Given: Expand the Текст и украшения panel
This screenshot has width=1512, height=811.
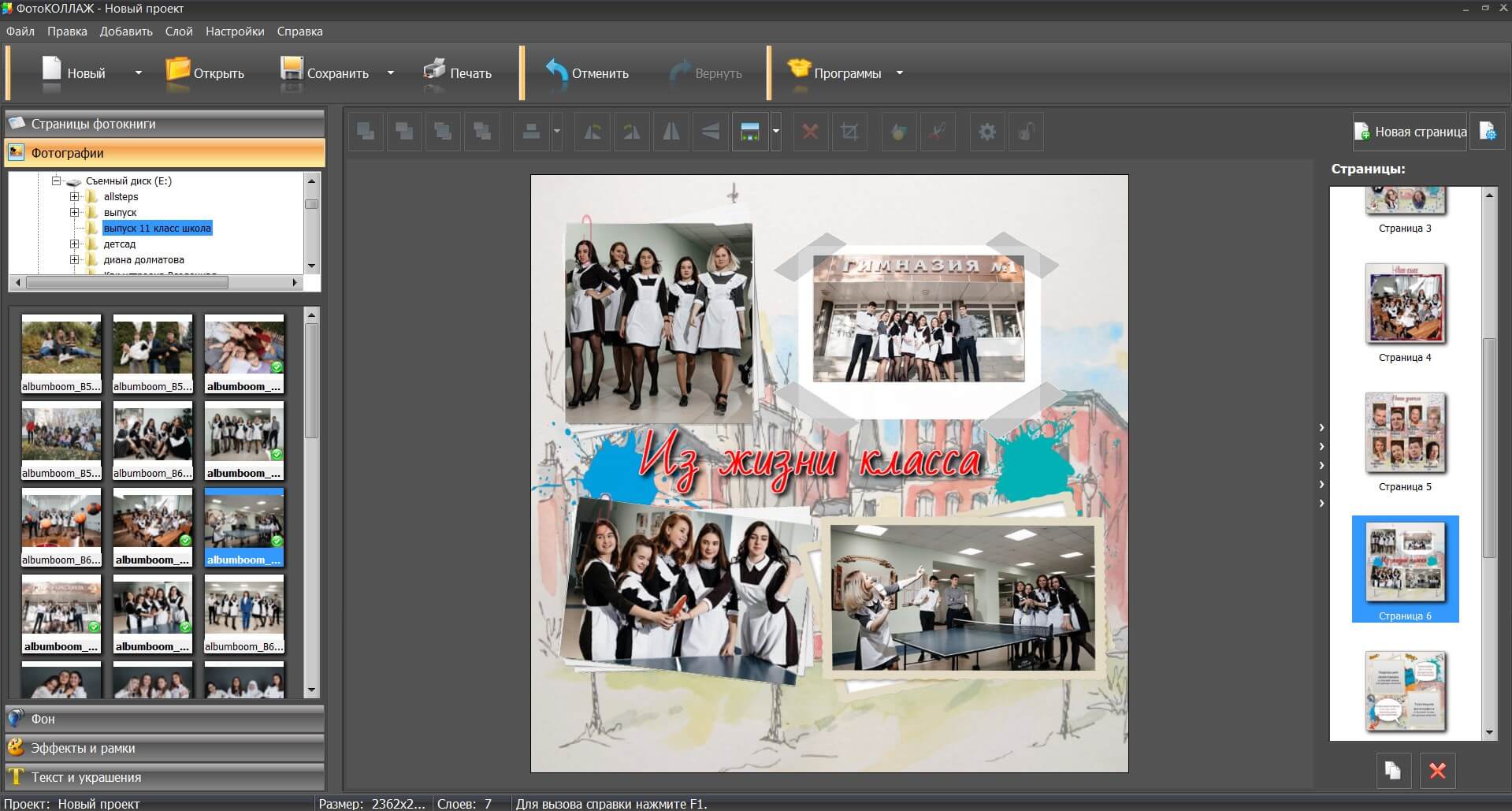Looking at the screenshot, I should (x=165, y=777).
